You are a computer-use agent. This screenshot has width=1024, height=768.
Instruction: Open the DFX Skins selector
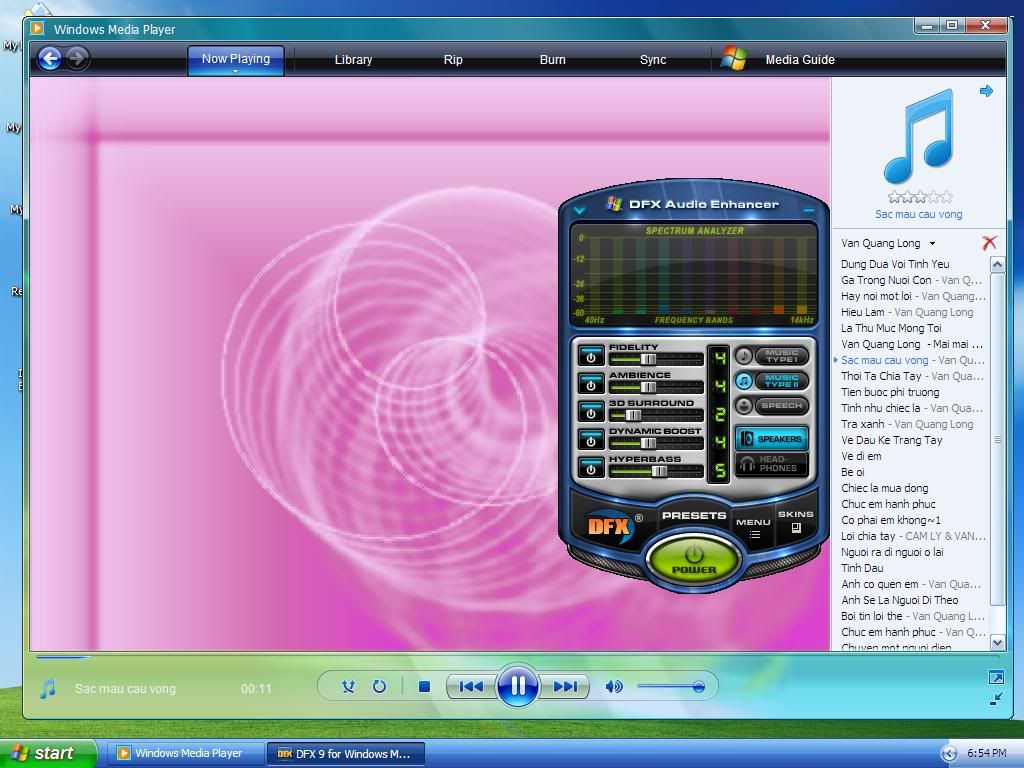795,520
